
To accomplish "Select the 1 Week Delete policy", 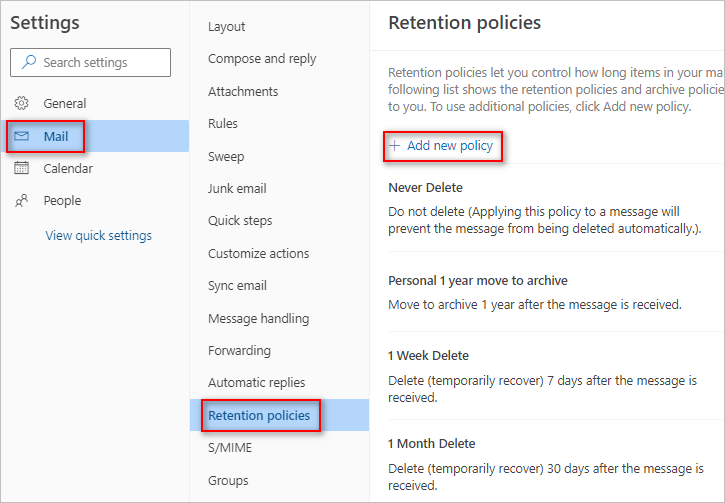I will 428,356.
